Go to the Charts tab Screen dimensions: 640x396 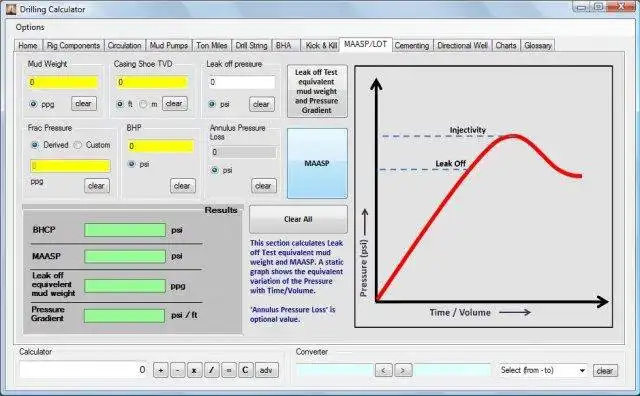tap(506, 45)
